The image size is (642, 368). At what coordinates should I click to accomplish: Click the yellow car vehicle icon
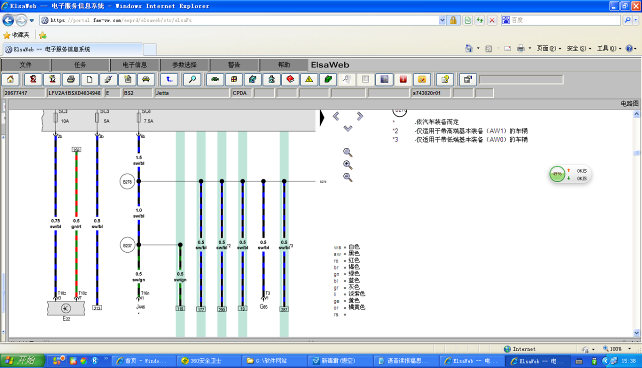pyautogui.click(x=146, y=79)
